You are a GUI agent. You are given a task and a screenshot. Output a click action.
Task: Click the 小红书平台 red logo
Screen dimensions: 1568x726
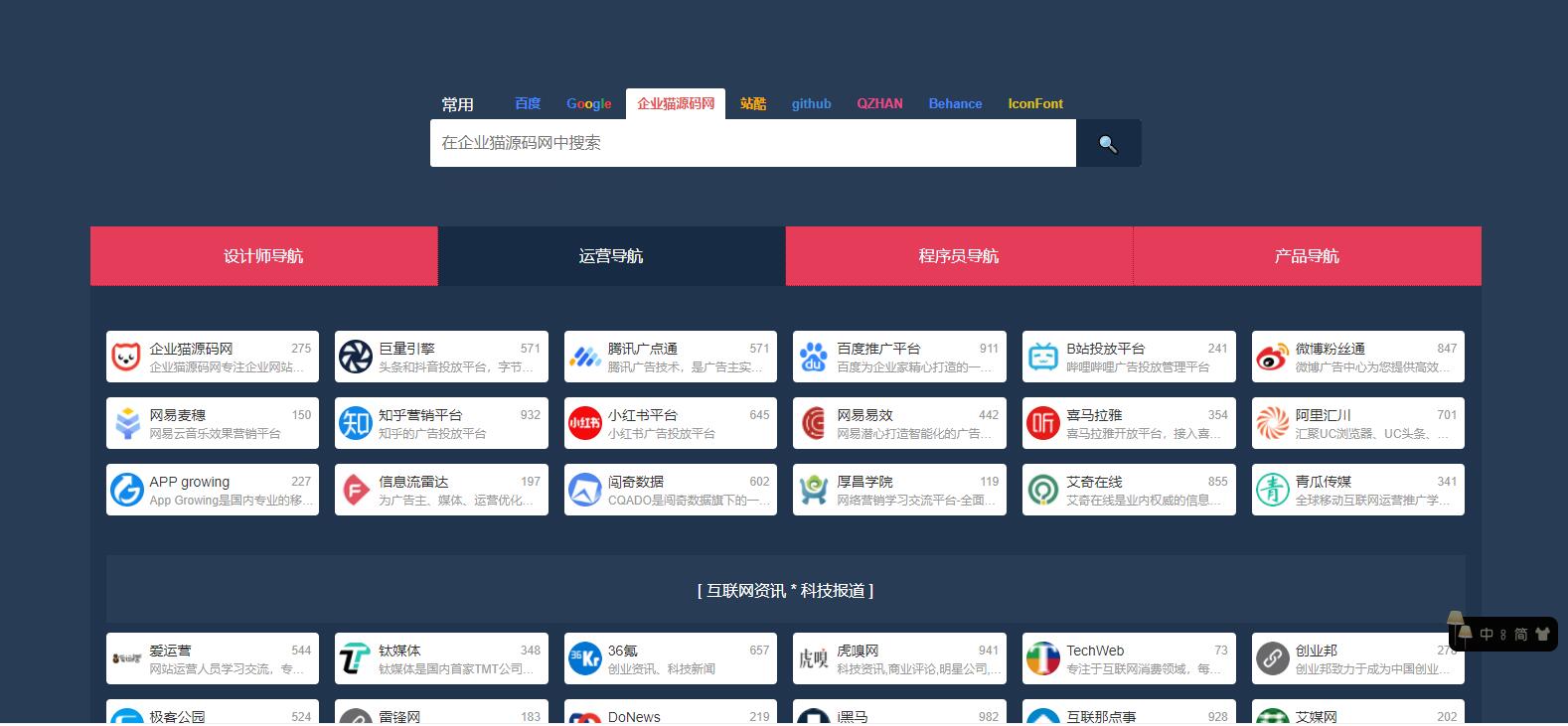click(584, 423)
